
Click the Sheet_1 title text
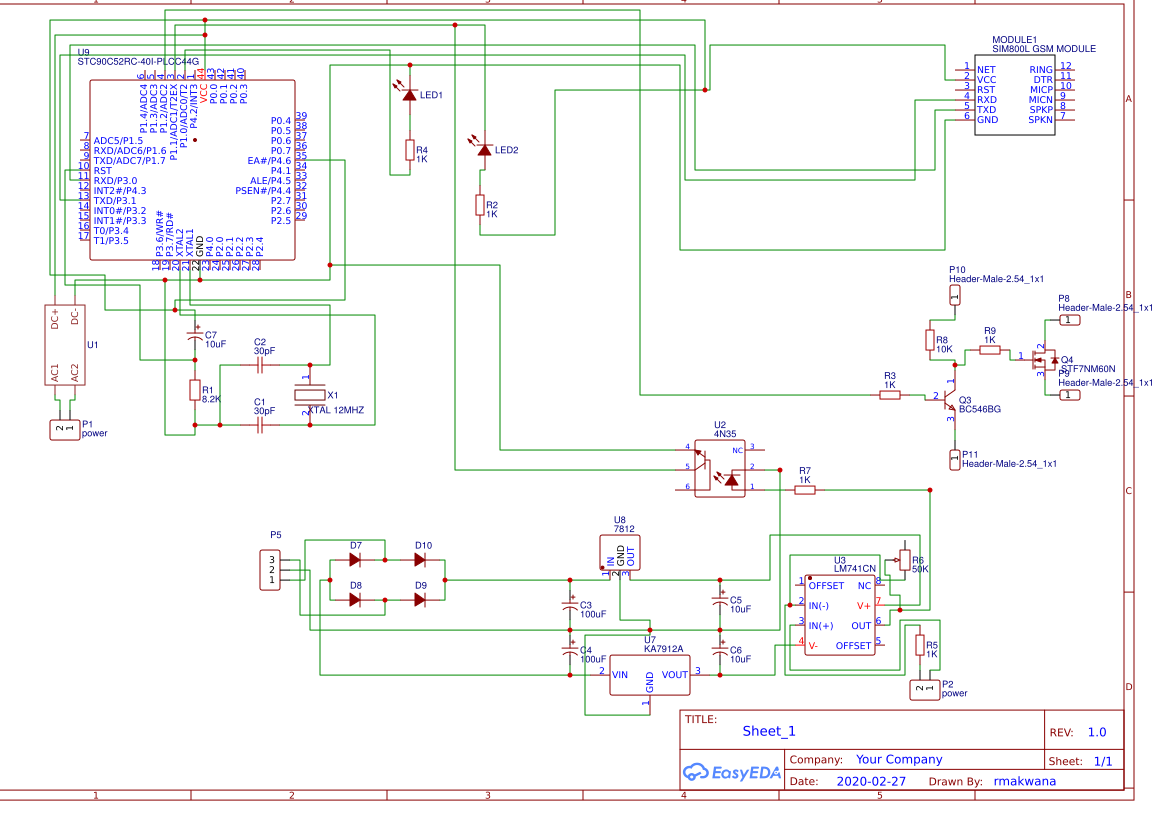tap(769, 731)
